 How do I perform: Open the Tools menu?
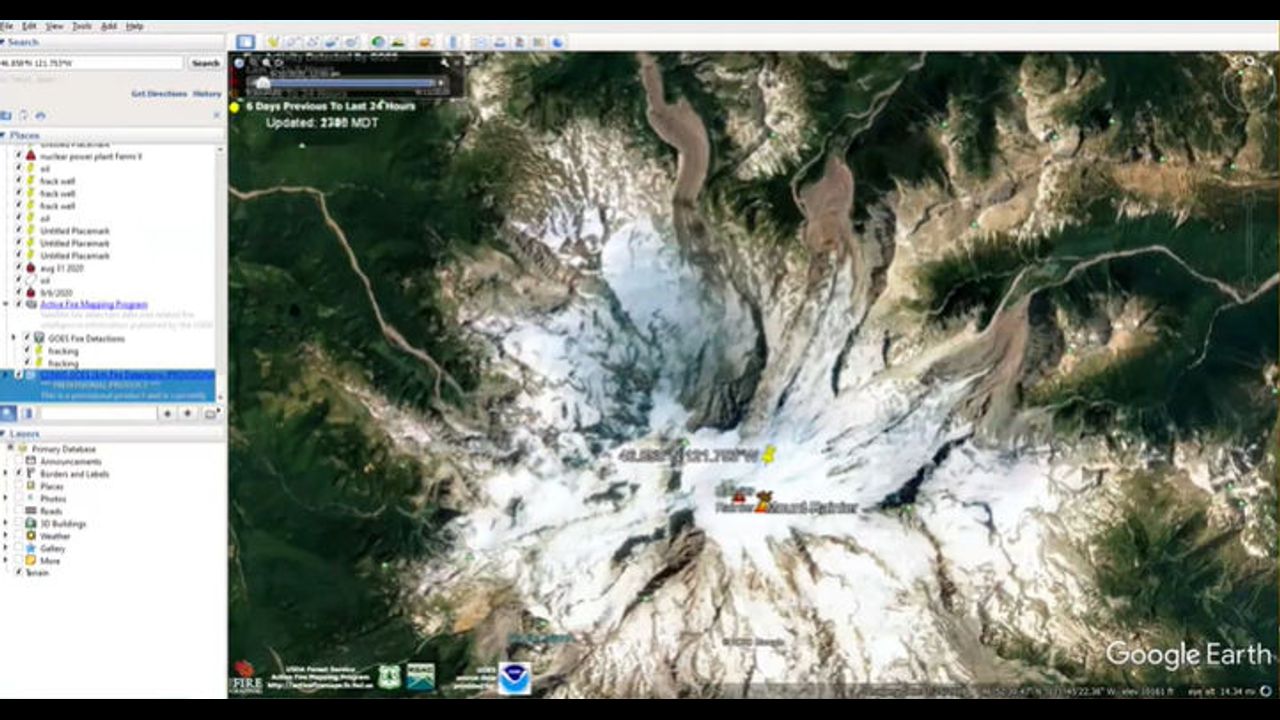pos(81,26)
